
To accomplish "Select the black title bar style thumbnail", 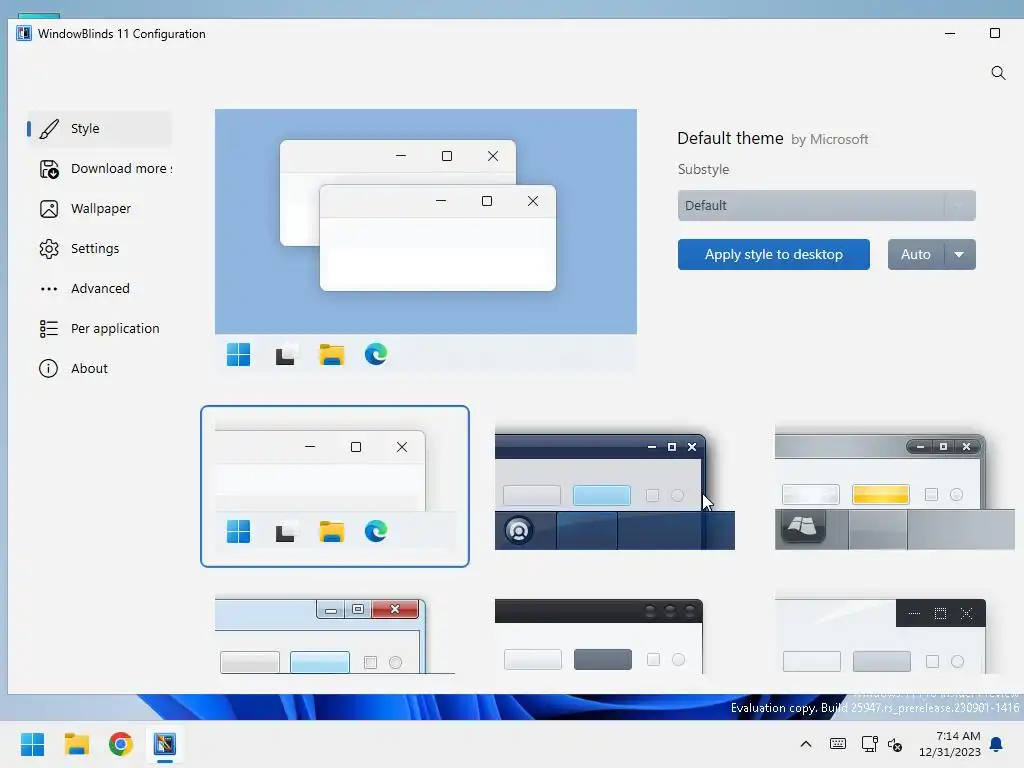I will tap(599, 635).
